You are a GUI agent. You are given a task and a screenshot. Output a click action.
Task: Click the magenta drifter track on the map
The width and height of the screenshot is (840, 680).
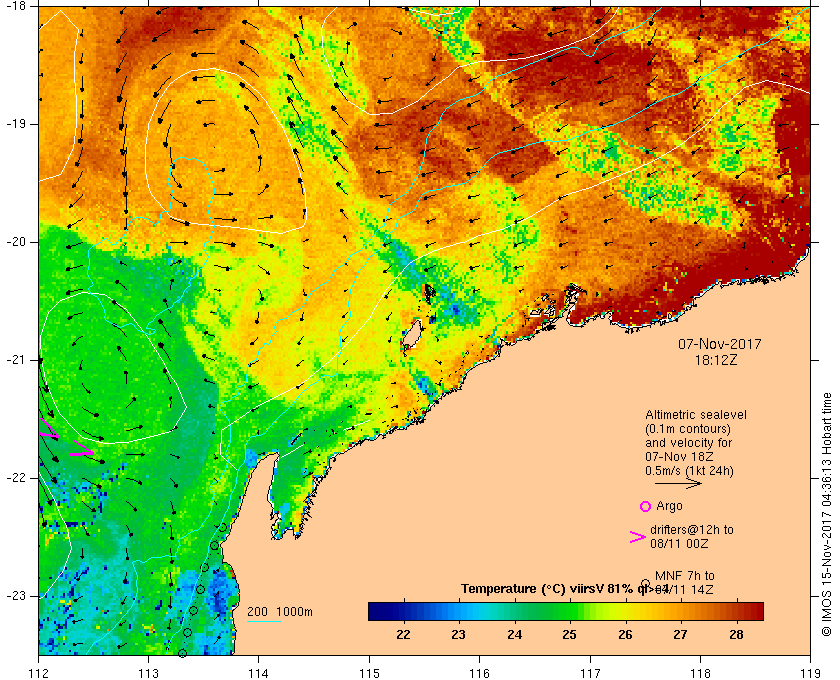pyautogui.click(x=67, y=438)
